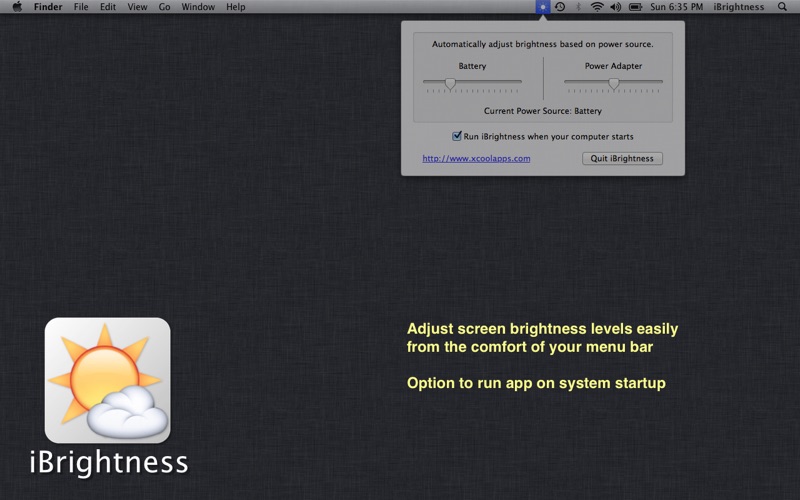
Task: Click the Automatically adjust brightness description text
Action: [543, 44]
